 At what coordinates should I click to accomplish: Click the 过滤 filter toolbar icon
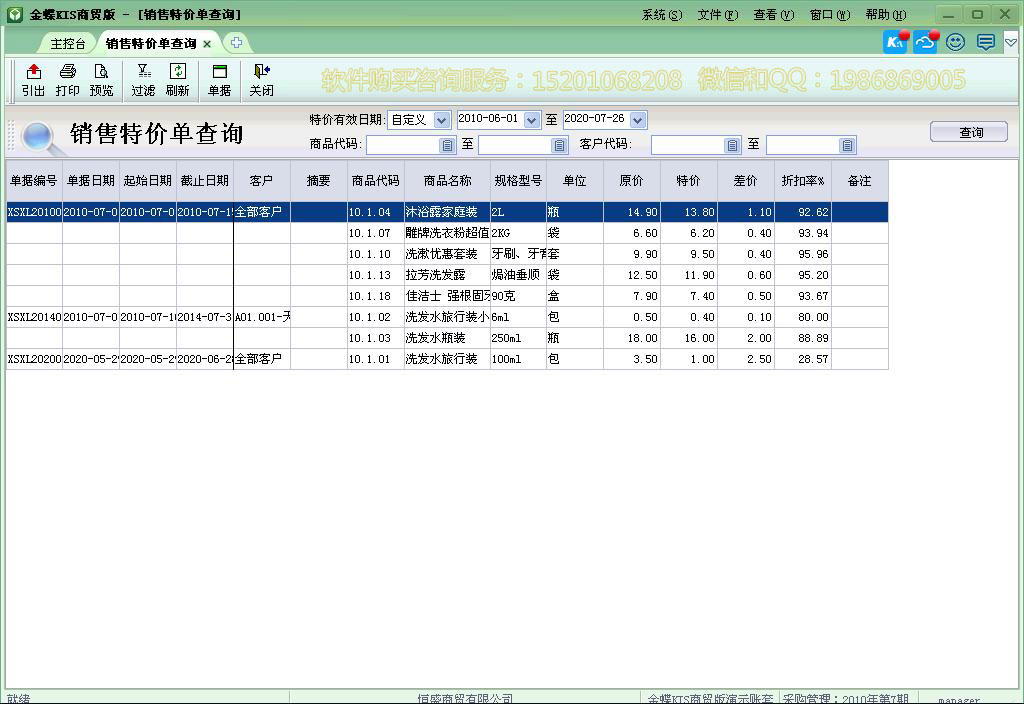point(143,80)
